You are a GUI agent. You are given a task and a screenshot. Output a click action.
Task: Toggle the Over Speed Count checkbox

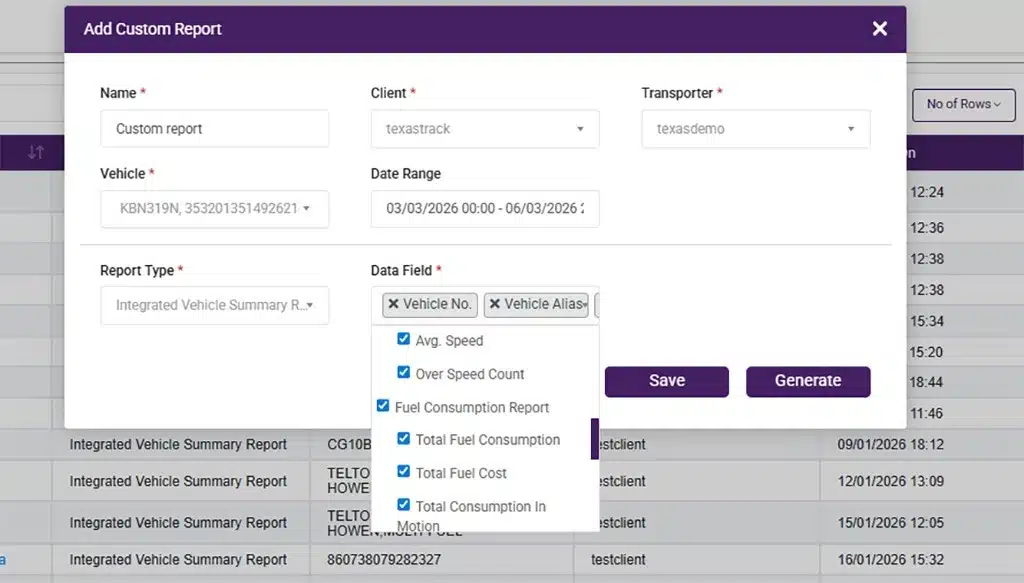(403, 373)
